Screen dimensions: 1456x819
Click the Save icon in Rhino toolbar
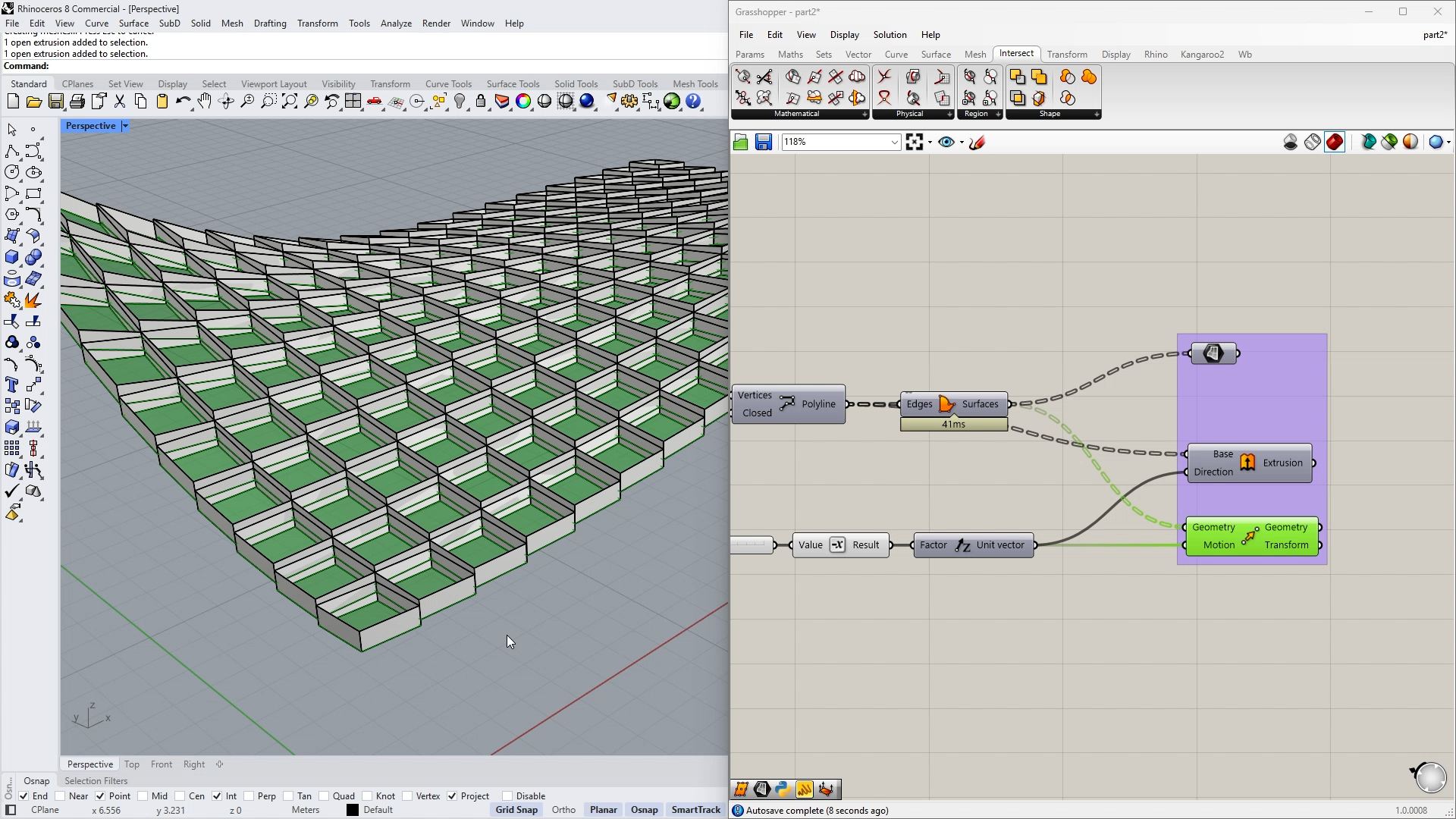click(x=55, y=102)
